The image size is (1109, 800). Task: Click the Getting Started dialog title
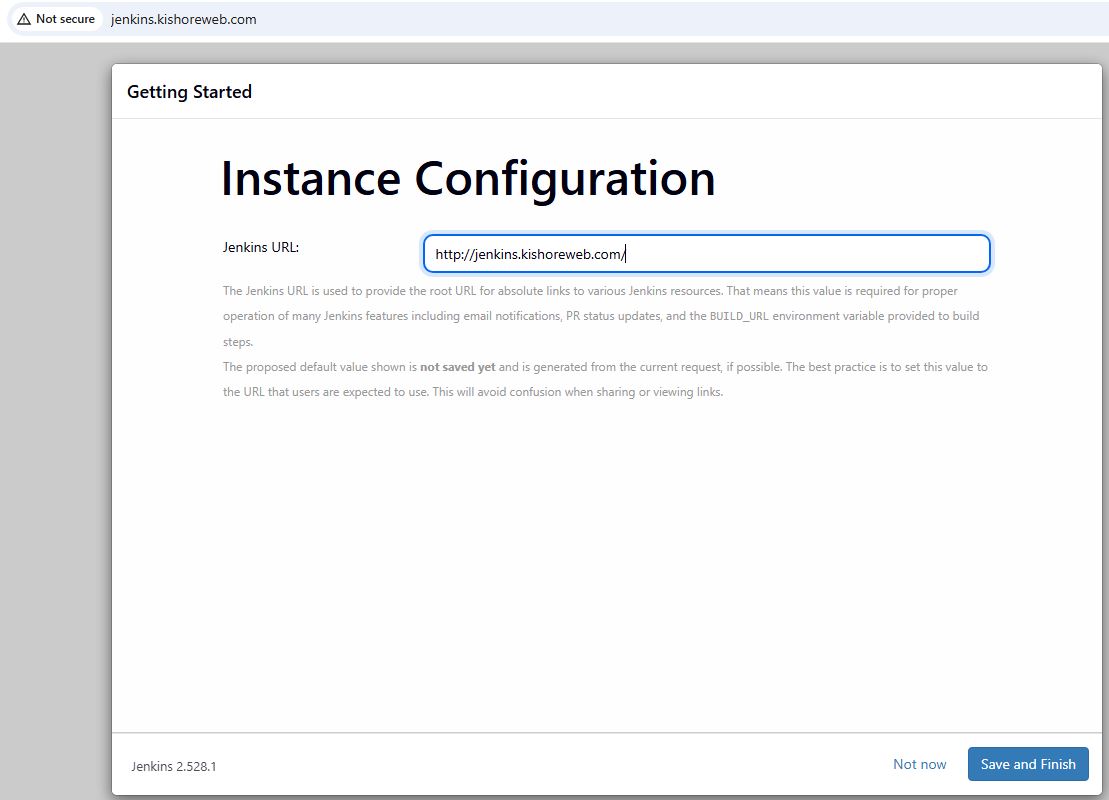pos(189,92)
